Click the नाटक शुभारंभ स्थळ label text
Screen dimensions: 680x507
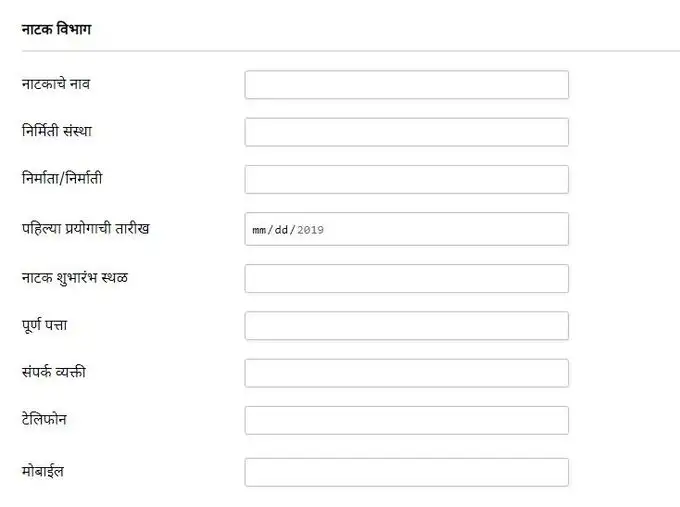pos(74,276)
